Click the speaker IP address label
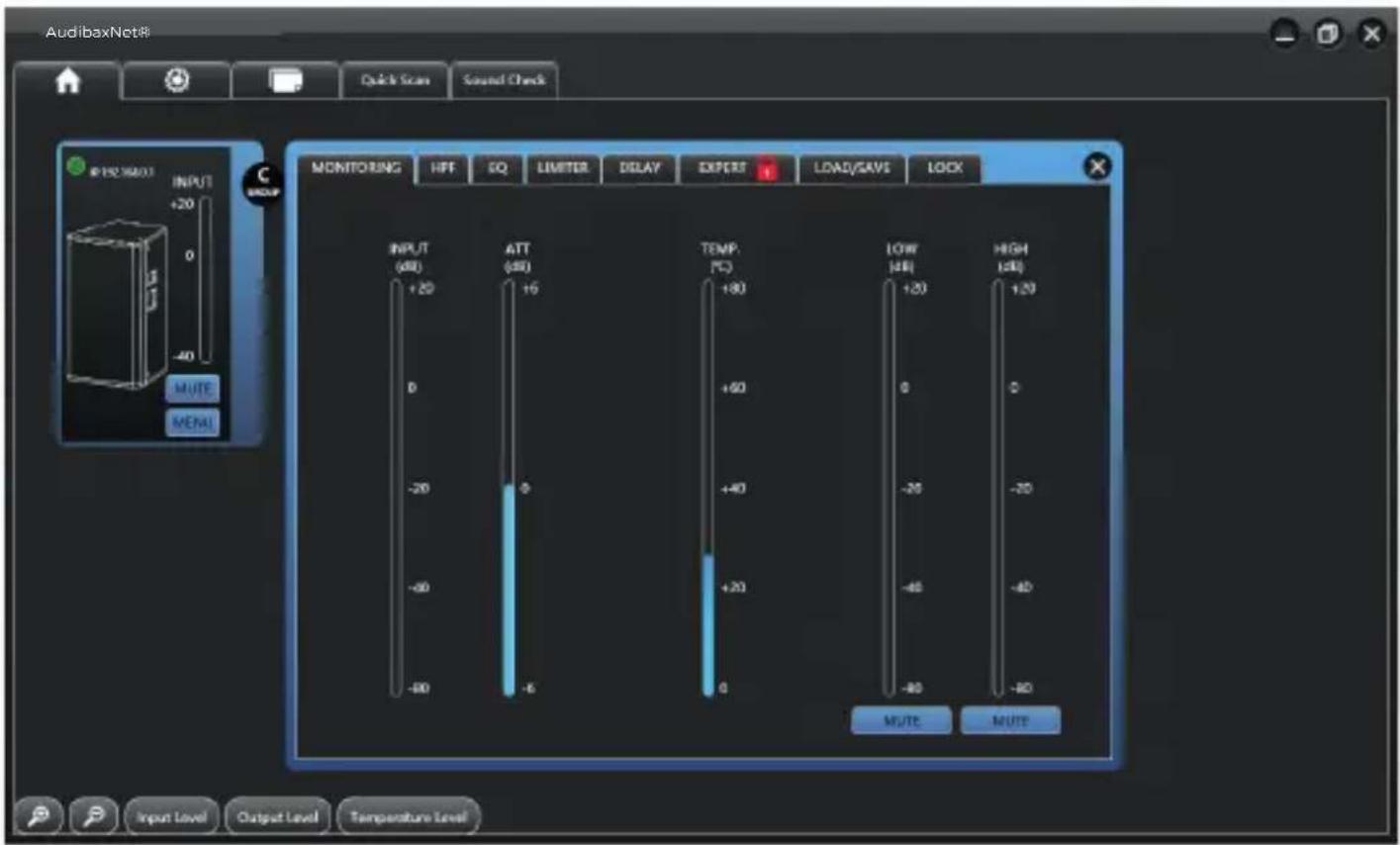The image size is (1400, 845). click(122, 172)
